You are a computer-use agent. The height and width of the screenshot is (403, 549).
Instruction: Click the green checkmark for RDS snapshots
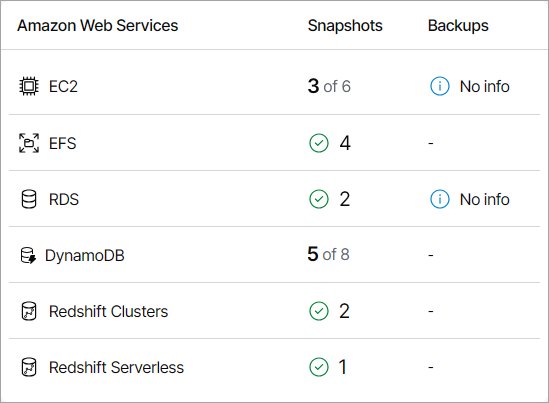coord(319,199)
